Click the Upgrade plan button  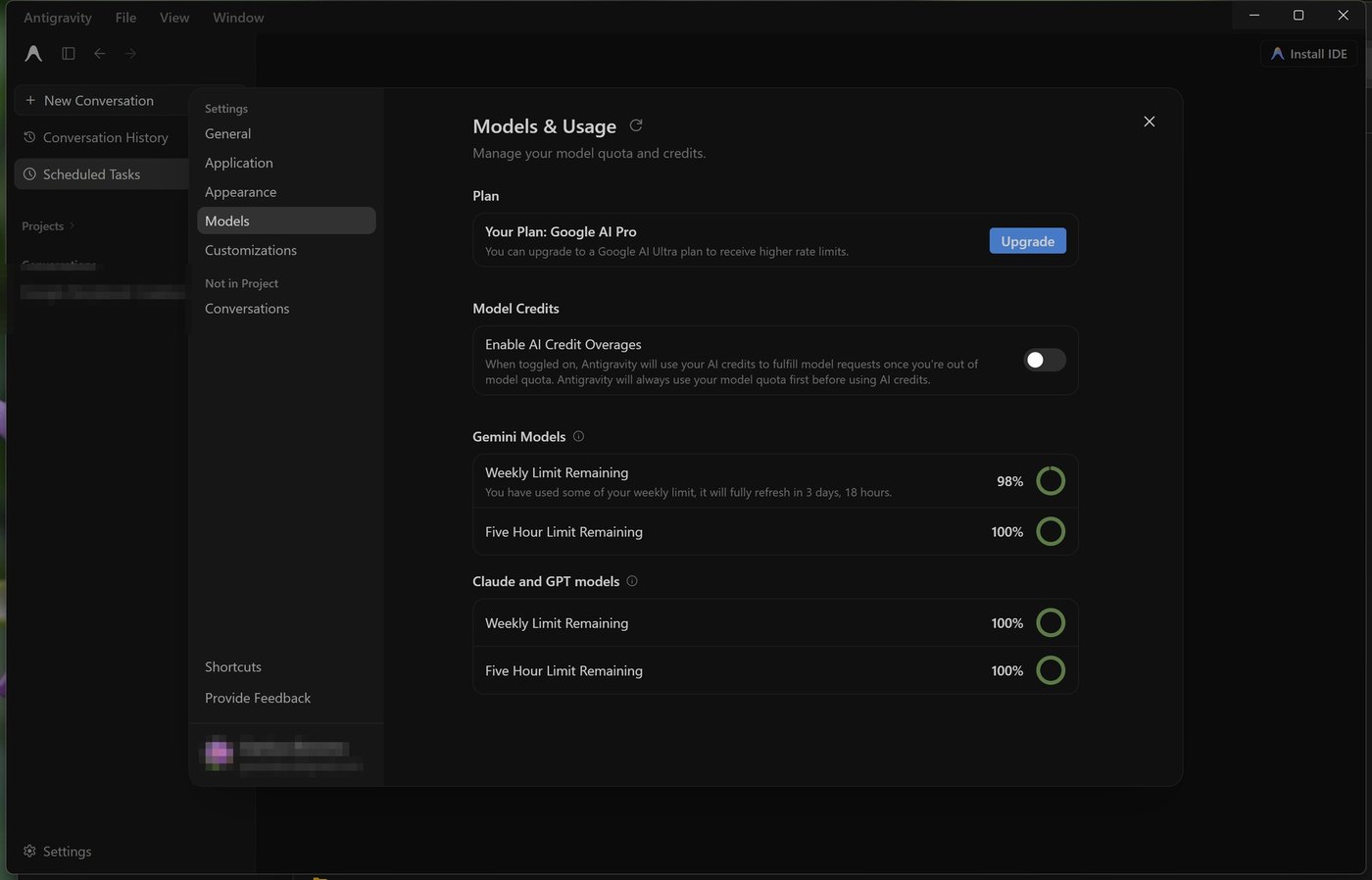click(x=1028, y=241)
